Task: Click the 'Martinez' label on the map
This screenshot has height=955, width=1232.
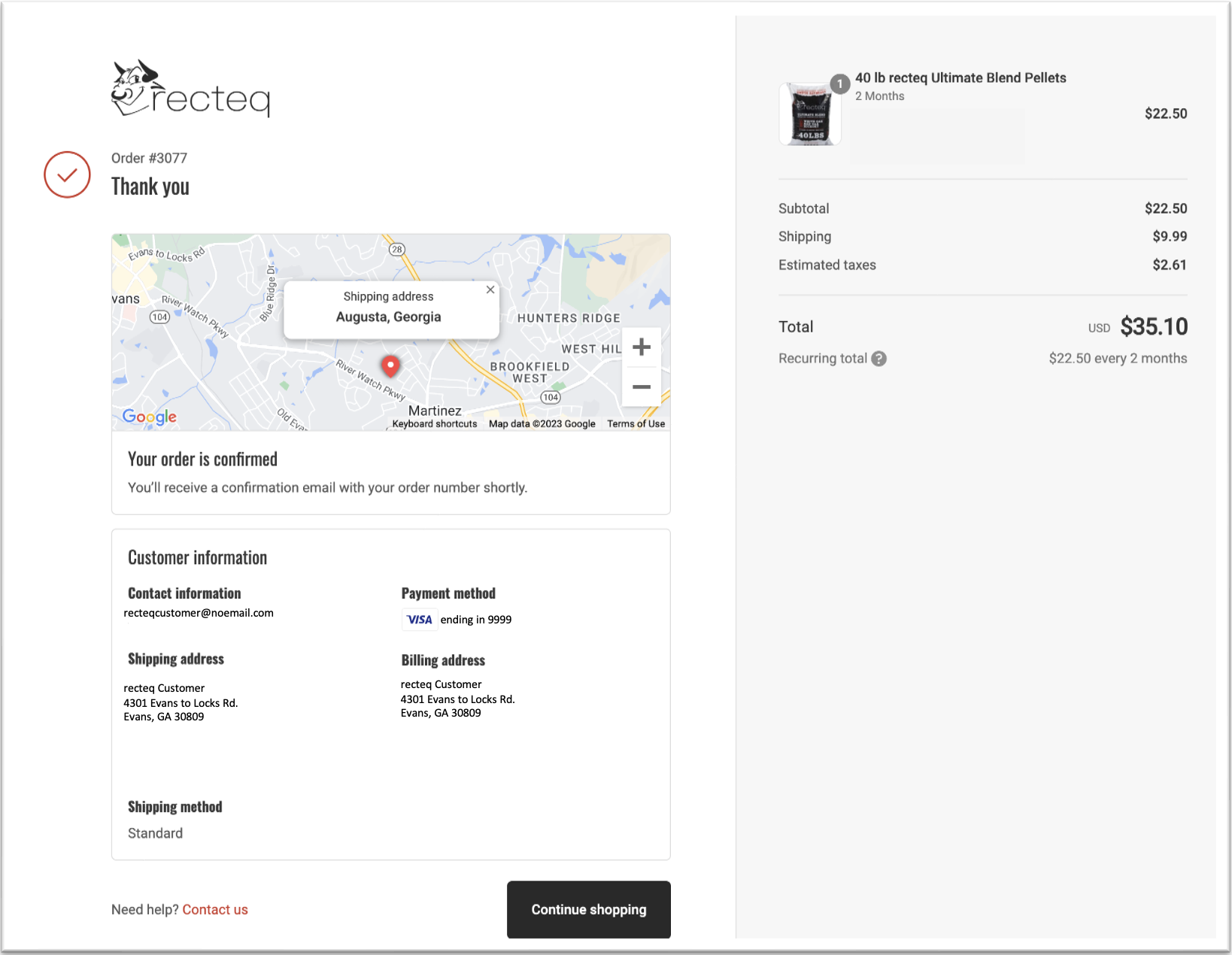Action: (435, 411)
